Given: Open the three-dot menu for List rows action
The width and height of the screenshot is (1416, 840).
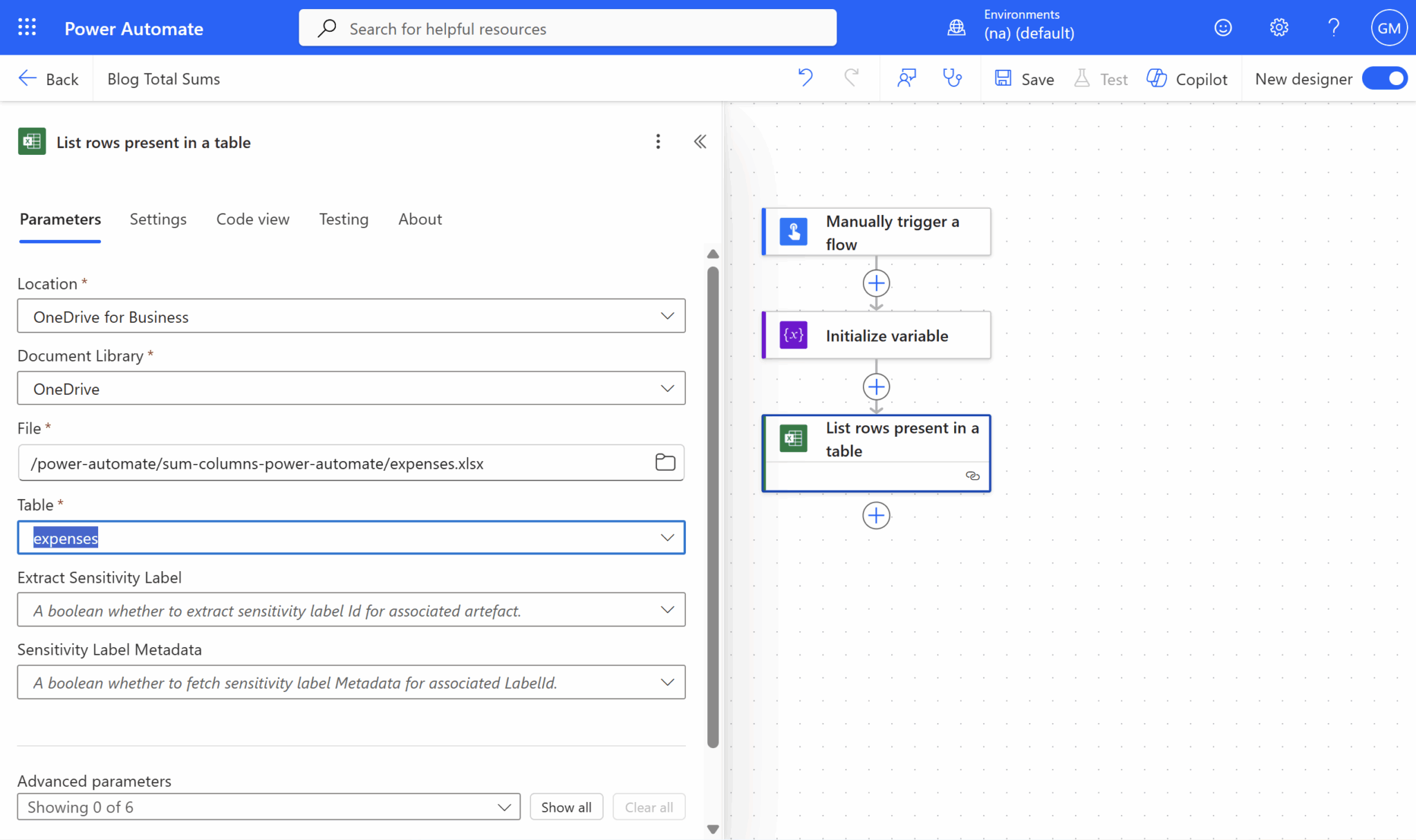Looking at the screenshot, I should point(658,142).
